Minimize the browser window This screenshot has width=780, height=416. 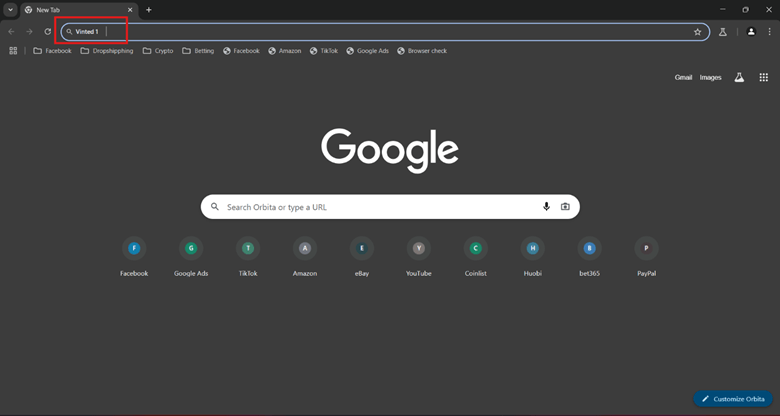click(723, 9)
